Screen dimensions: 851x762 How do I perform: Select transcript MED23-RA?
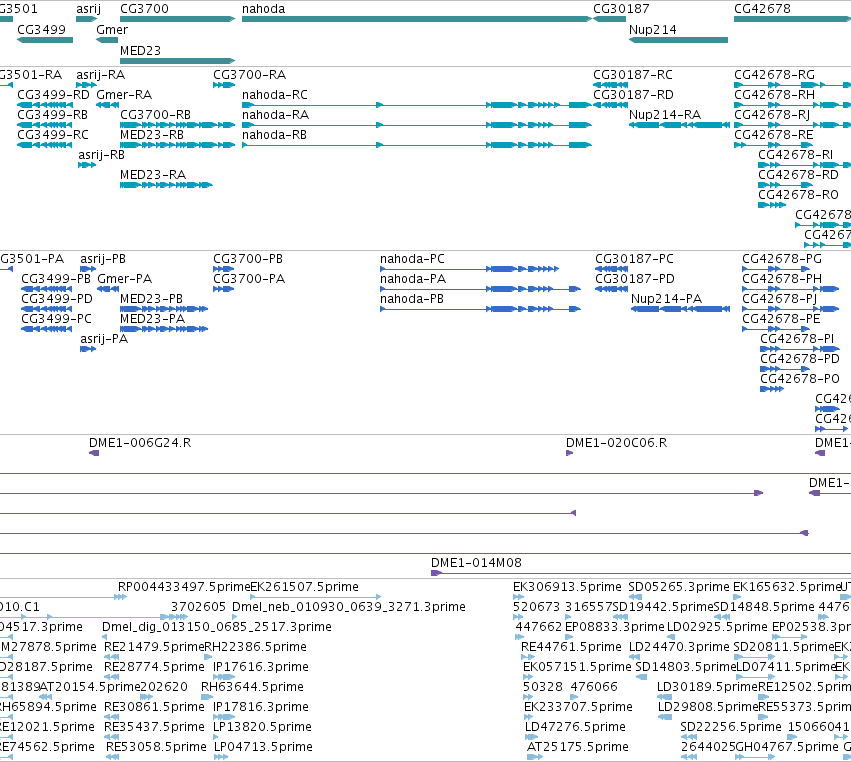pyautogui.click(x=166, y=185)
